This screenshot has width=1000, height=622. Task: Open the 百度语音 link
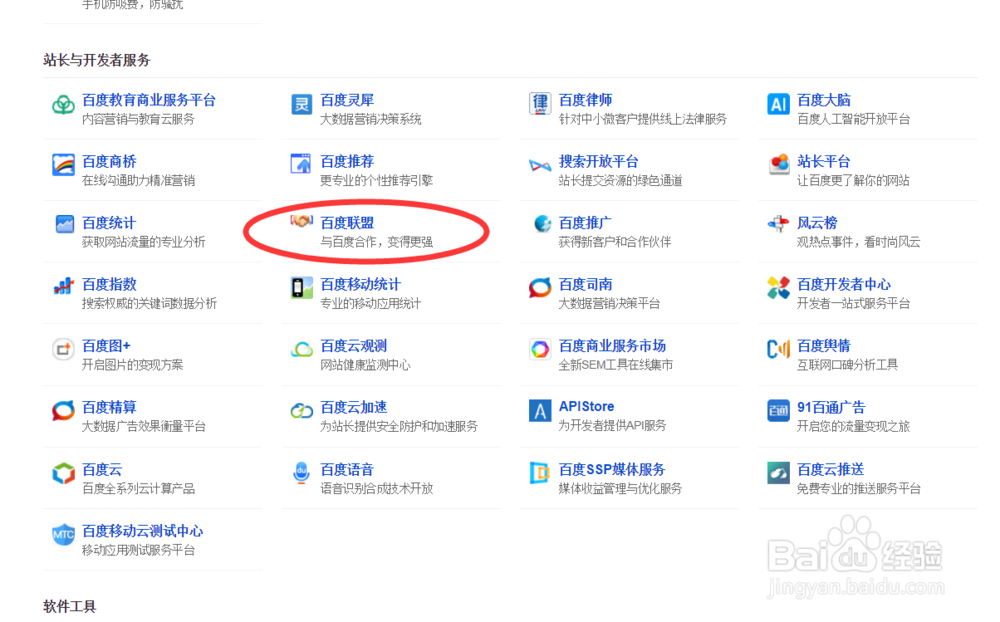[x=347, y=470]
